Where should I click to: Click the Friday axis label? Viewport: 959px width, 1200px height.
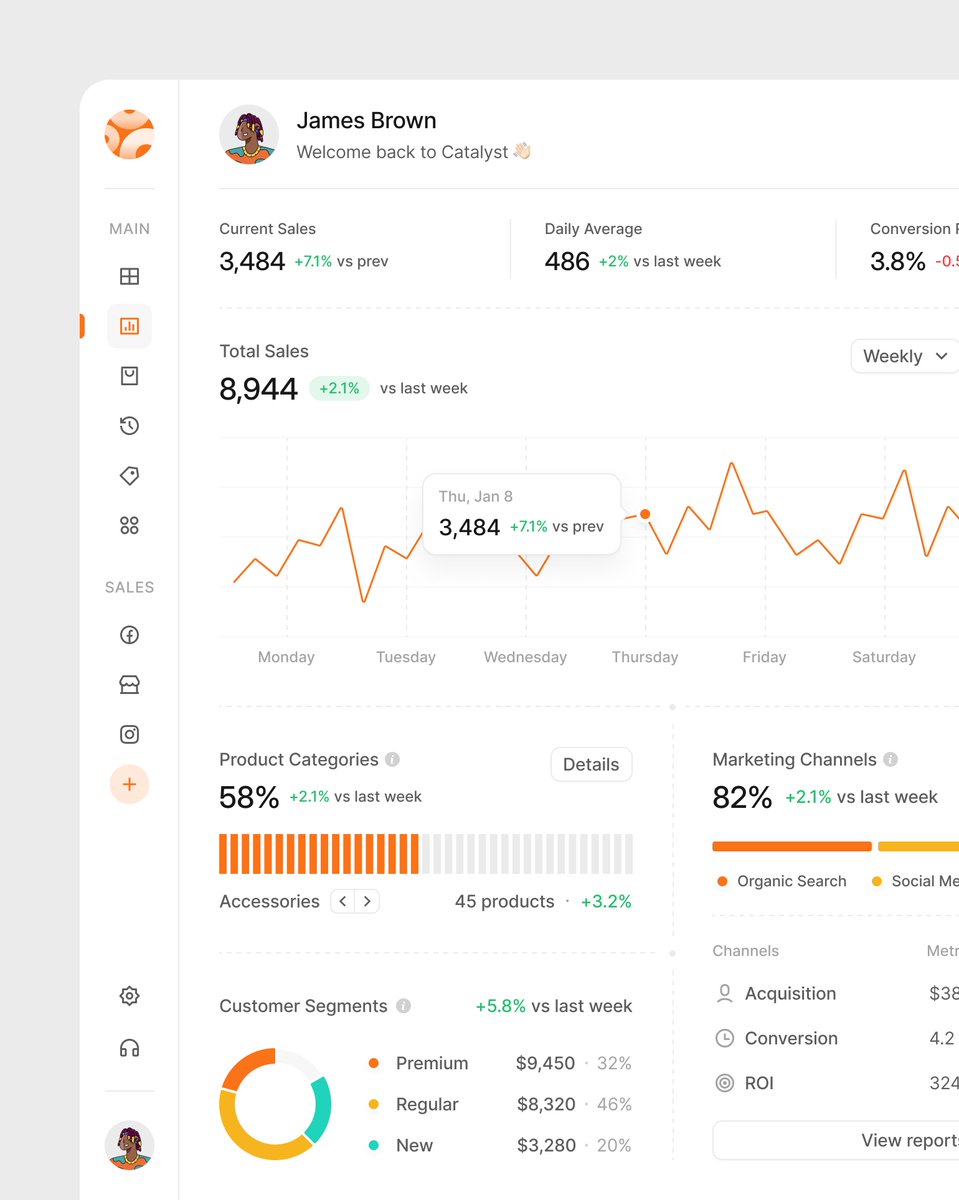(x=765, y=657)
